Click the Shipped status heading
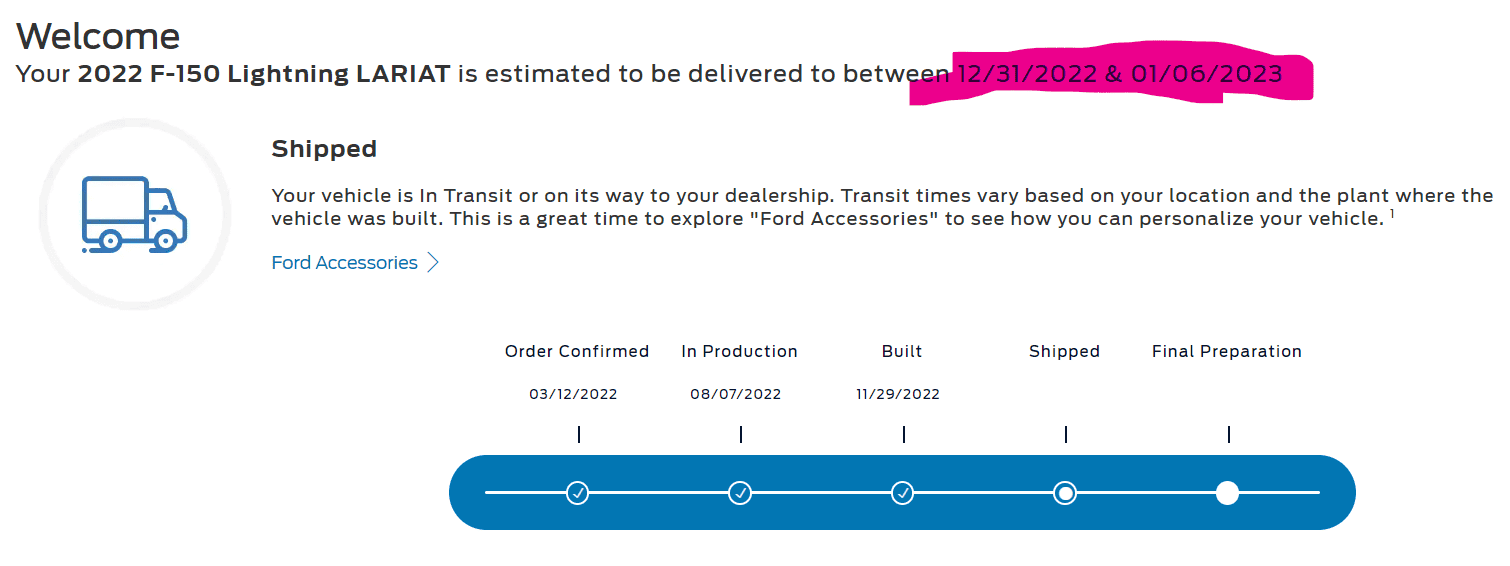Image resolution: width=1510 pixels, height=566 pixels. [x=324, y=150]
